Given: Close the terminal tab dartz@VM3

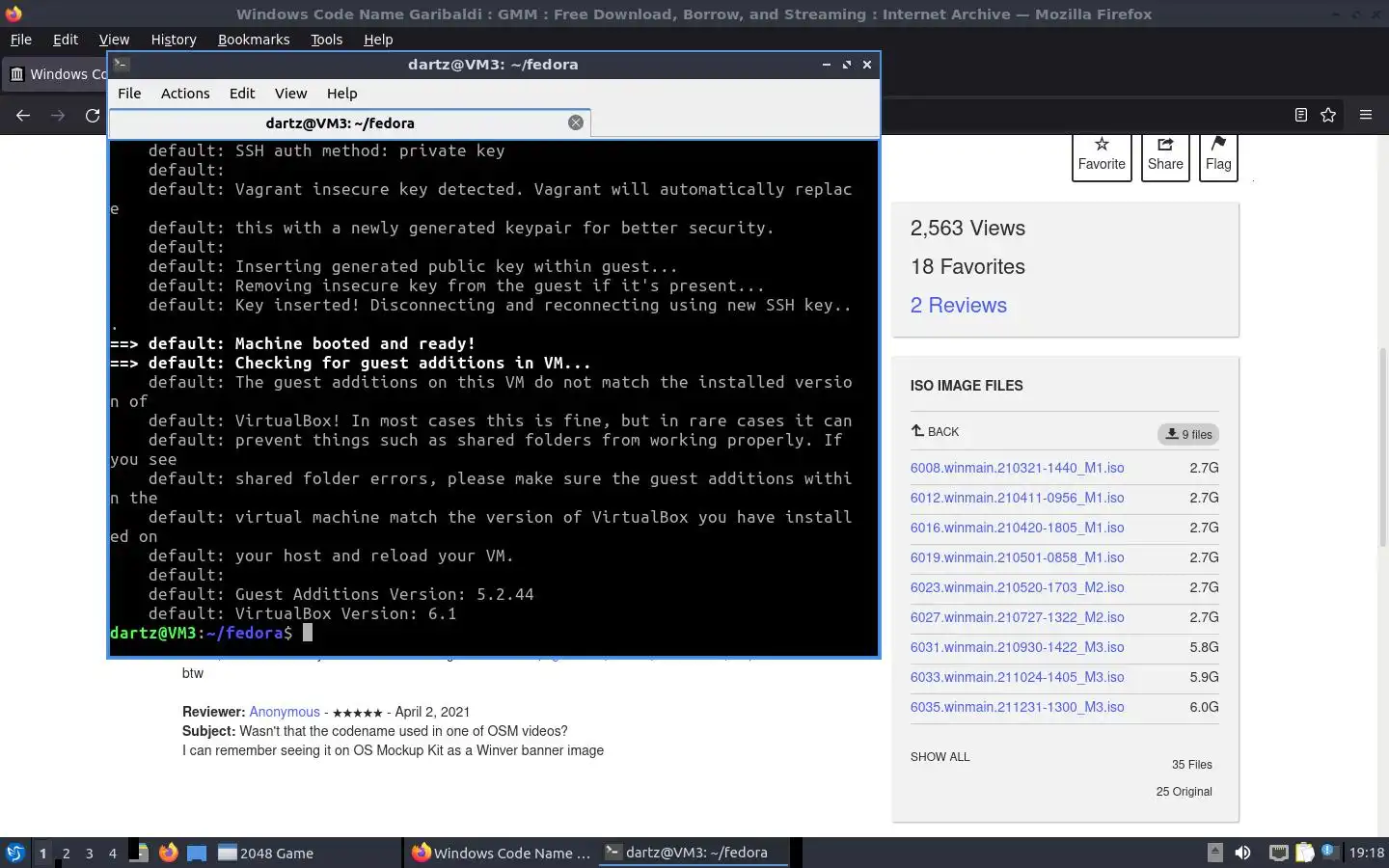Looking at the screenshot, I should (x=576, y=122).
